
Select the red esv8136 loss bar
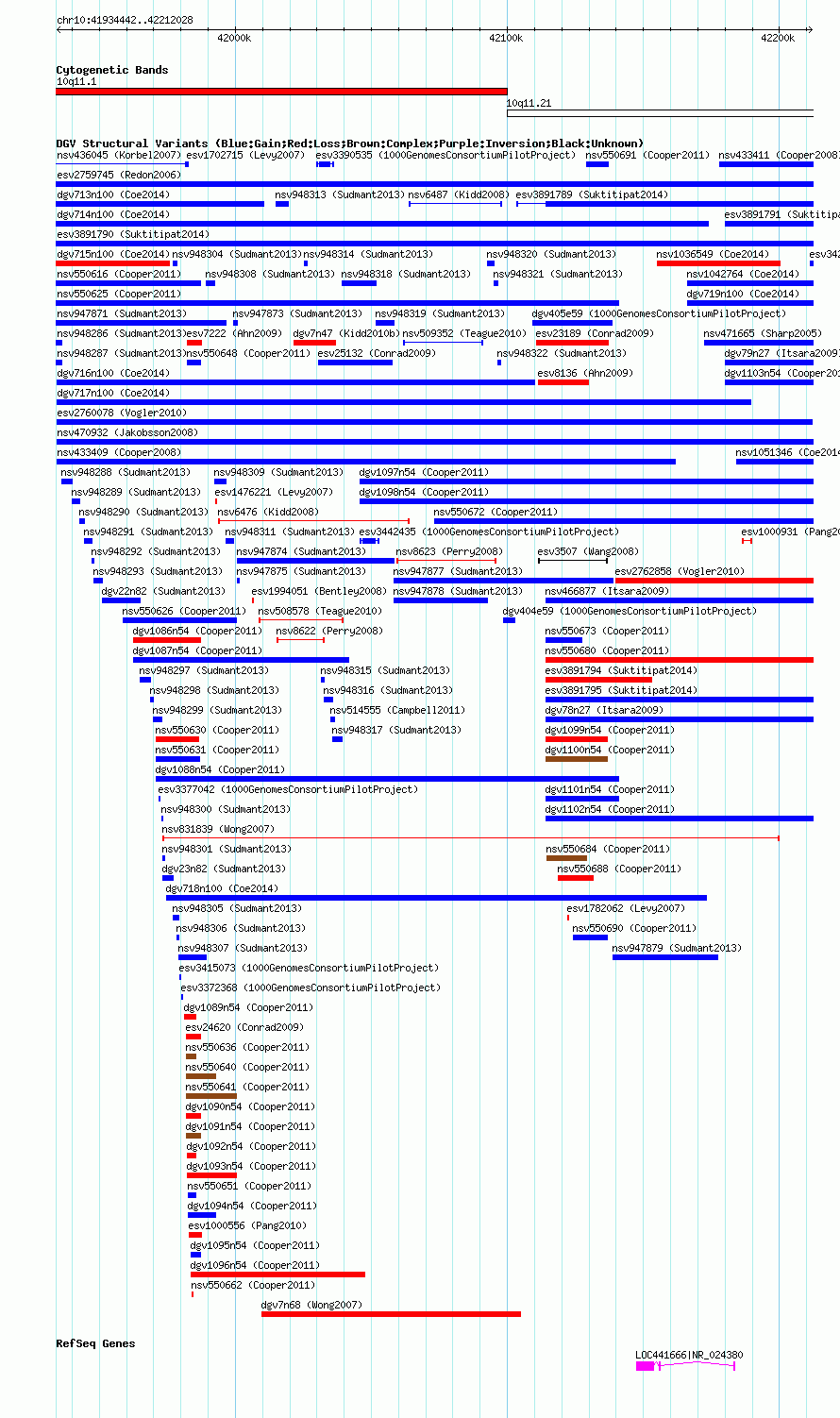563,381
